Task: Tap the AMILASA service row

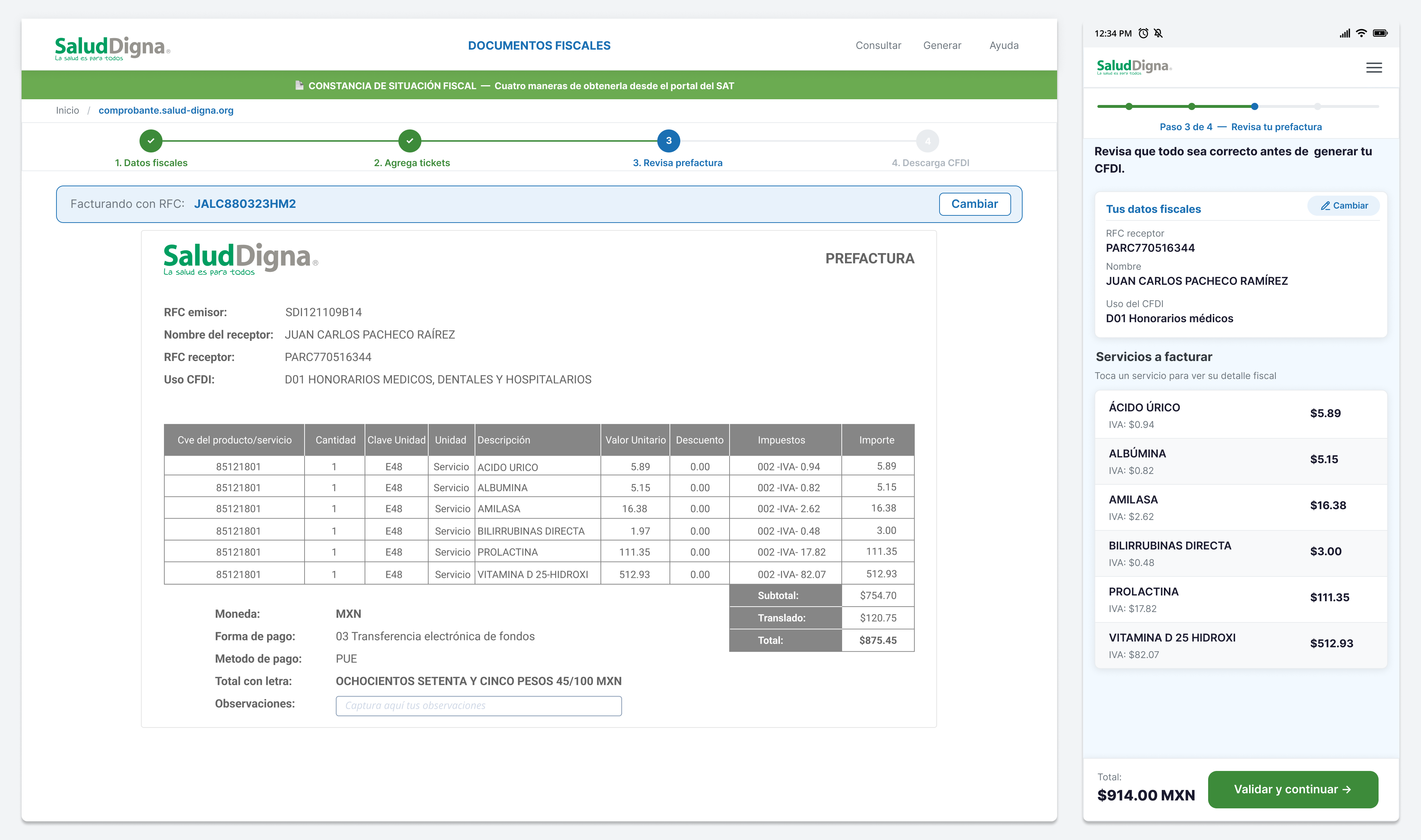Action: point(1240,507)
